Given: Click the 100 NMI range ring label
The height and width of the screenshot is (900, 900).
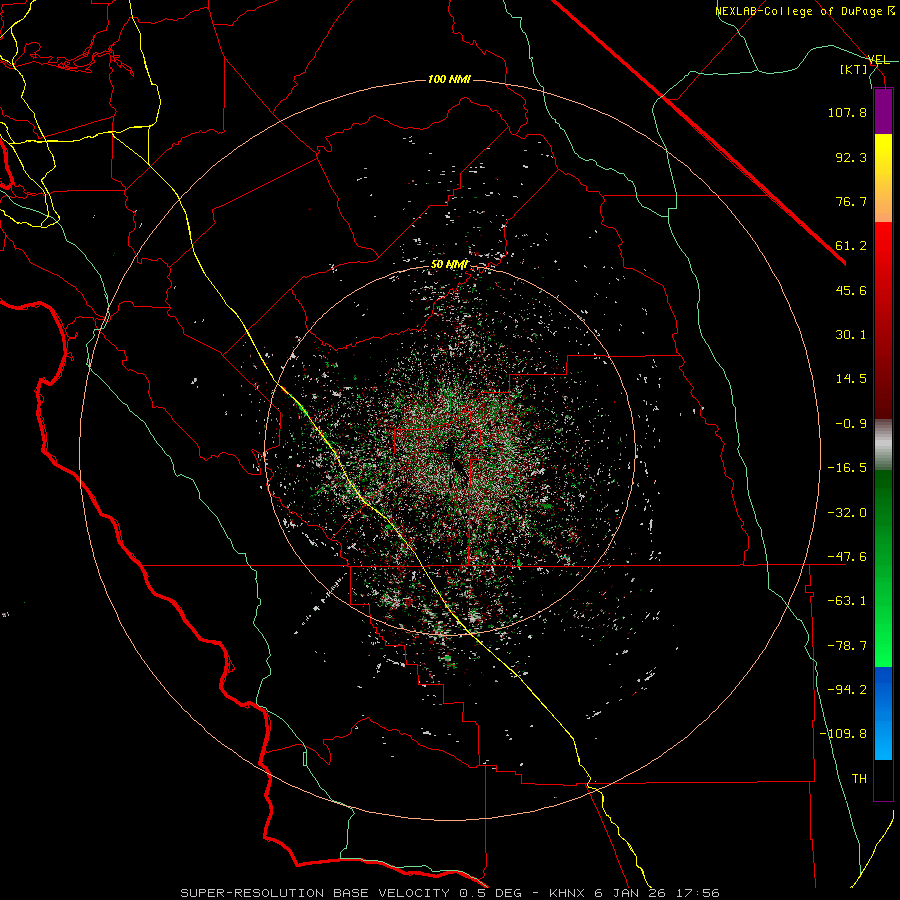Looking at the screenshot, I should point(449,79).
